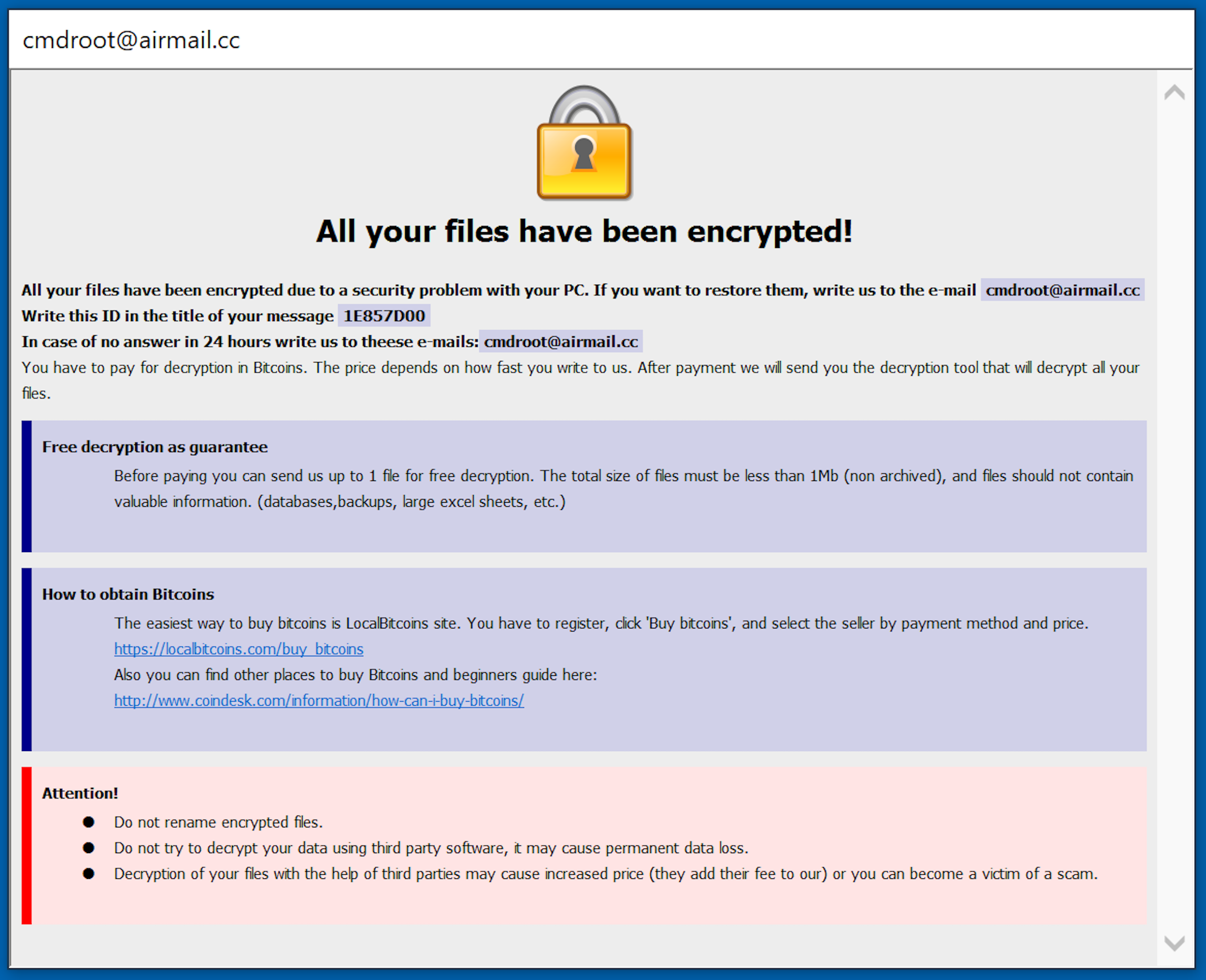Click the 'Free decryption as guarantee' heading

155,446
